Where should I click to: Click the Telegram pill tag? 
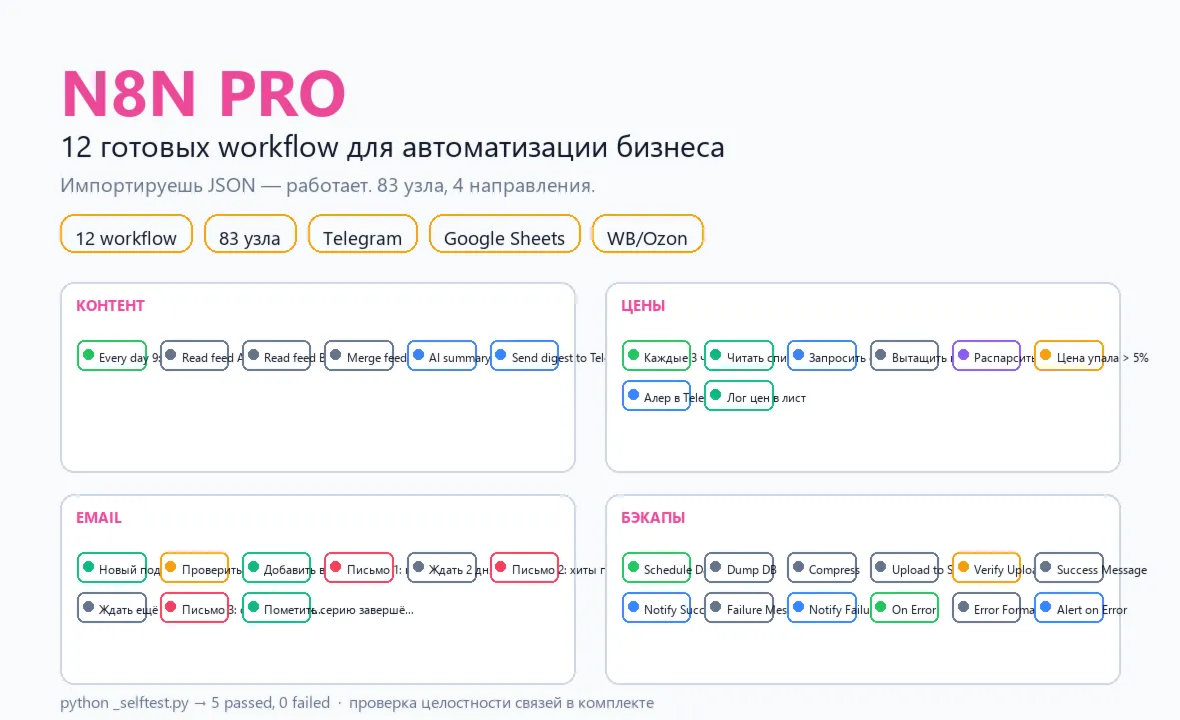pos(363,234)
